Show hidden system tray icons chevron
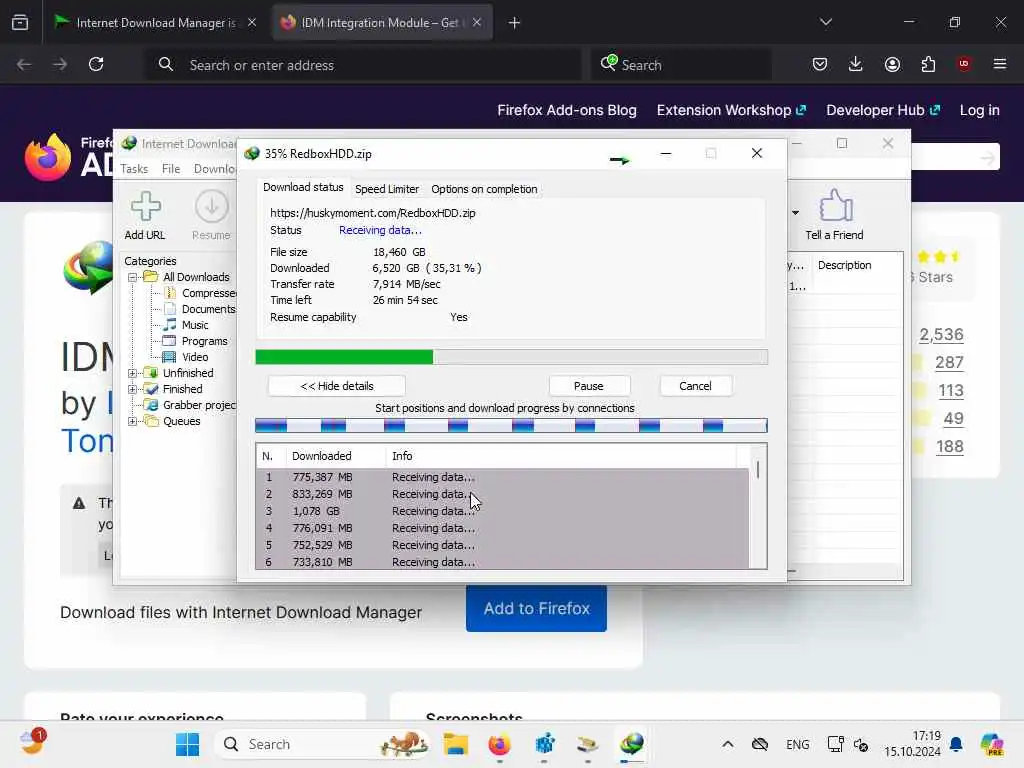This screenshot has height=768, width=1024. click(728, 744)
